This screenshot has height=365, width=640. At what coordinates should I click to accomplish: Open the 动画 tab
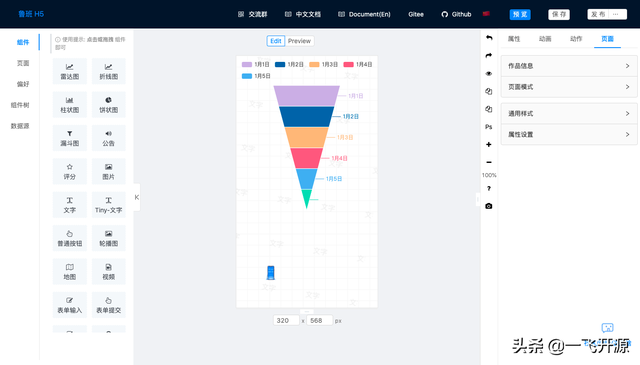(x=545, y=39)
